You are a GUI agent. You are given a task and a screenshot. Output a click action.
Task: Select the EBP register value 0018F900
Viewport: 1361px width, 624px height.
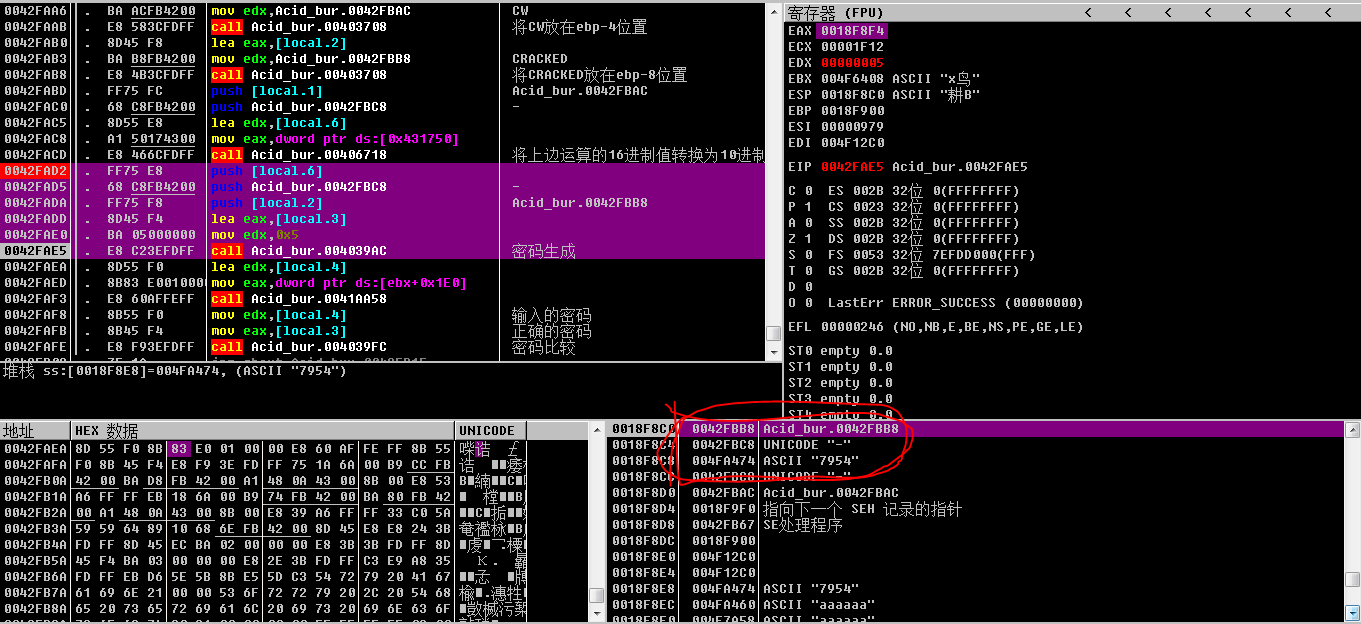(853, 111)
